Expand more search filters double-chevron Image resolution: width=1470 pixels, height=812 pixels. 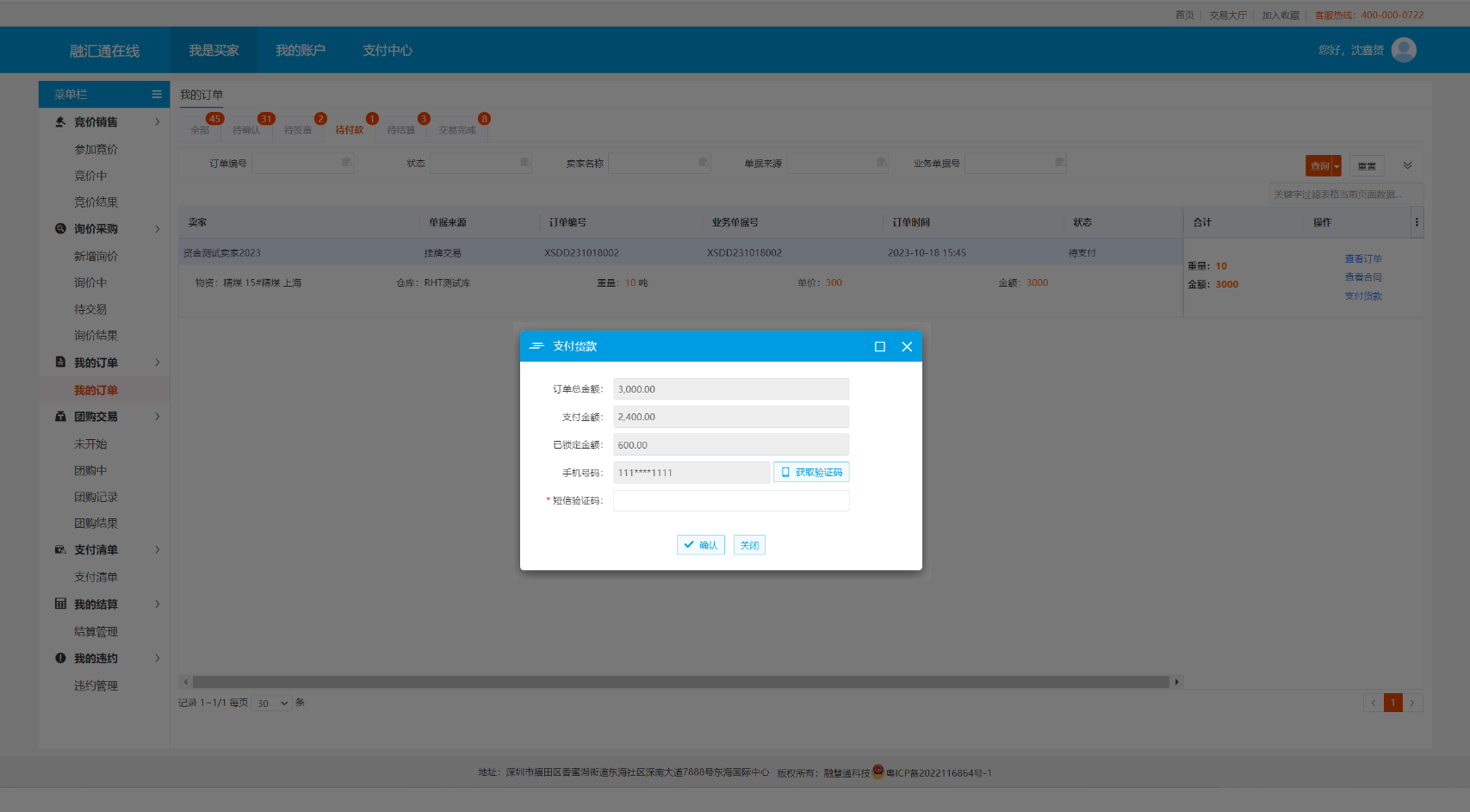click(x=1407, y=165)
